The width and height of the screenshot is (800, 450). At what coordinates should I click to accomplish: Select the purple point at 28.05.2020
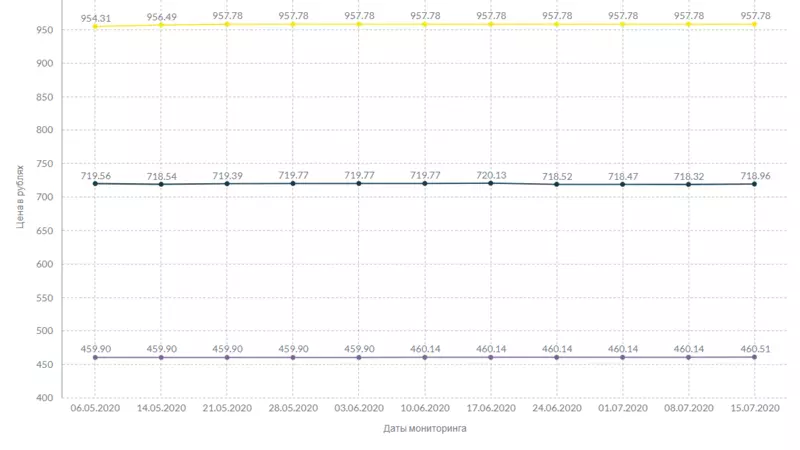click(x=293, y=357)
